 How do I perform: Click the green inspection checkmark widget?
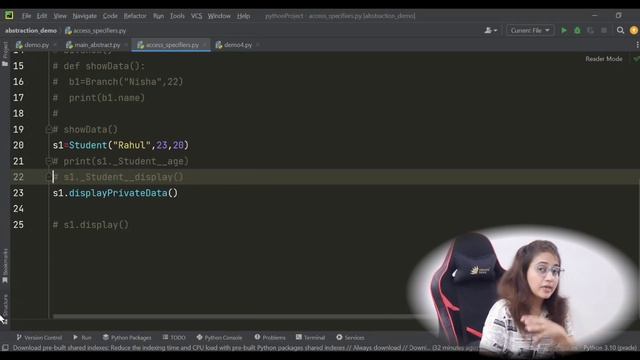(x=636, y=59)
